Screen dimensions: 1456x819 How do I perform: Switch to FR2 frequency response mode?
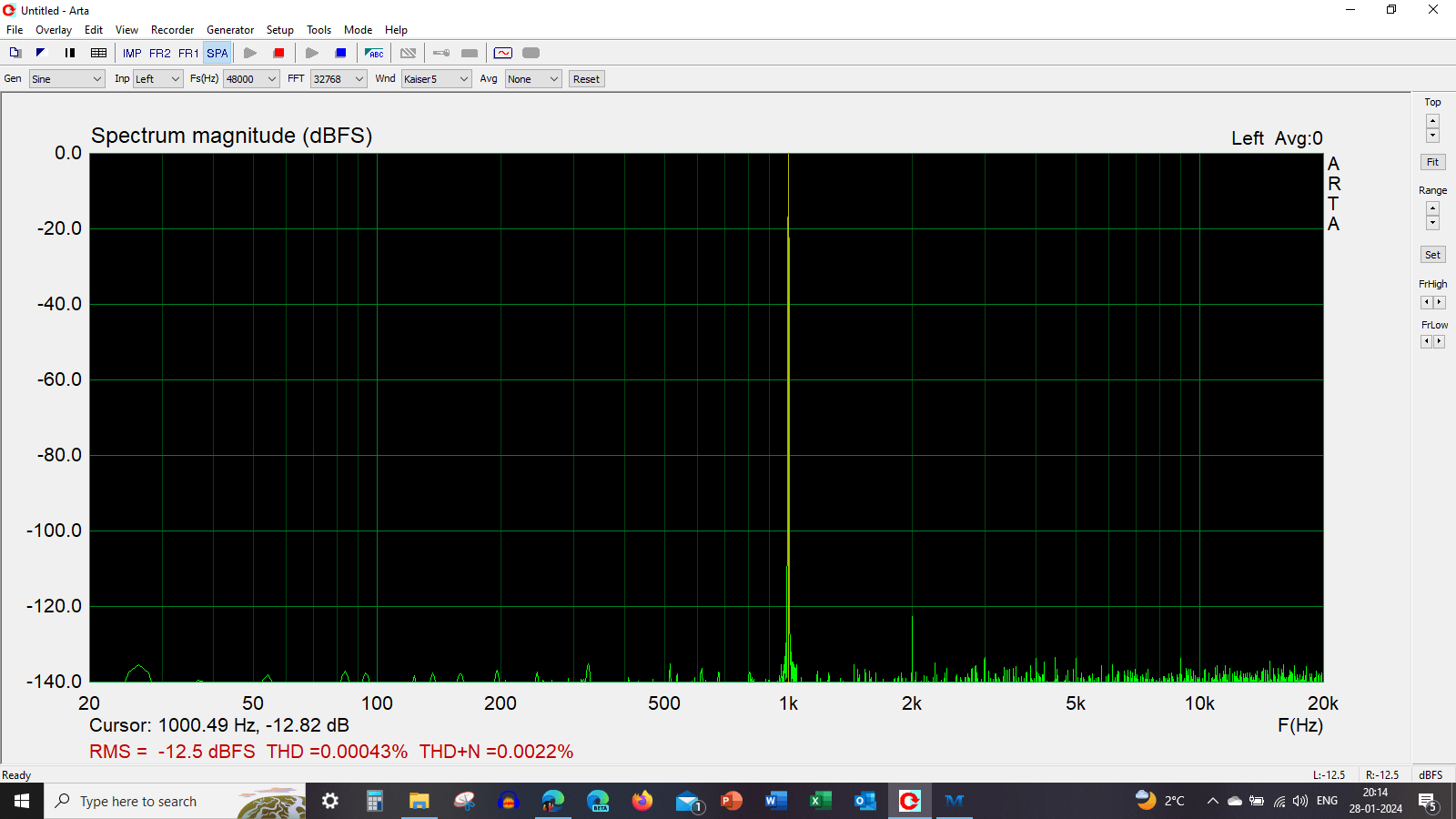pos(160,53)
